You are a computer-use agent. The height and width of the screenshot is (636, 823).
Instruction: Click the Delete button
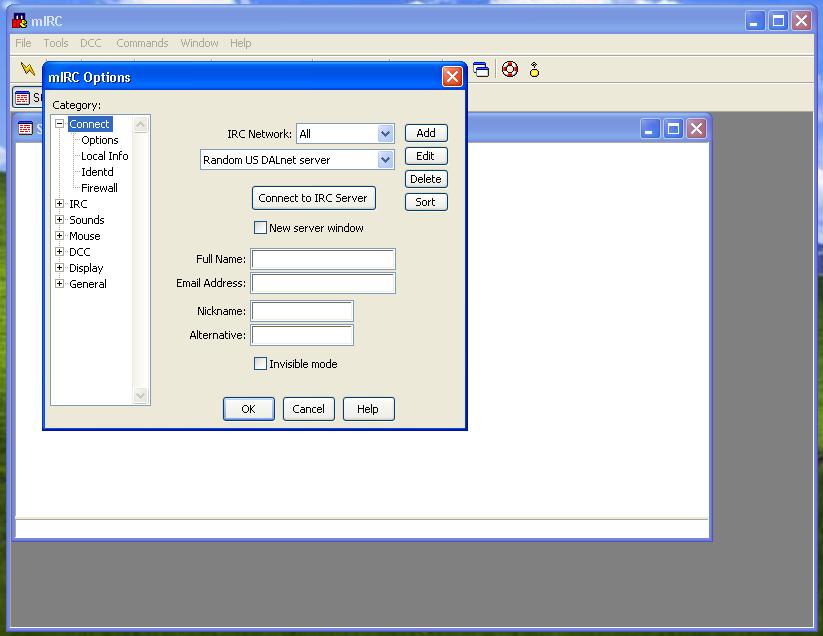point(426,179)
